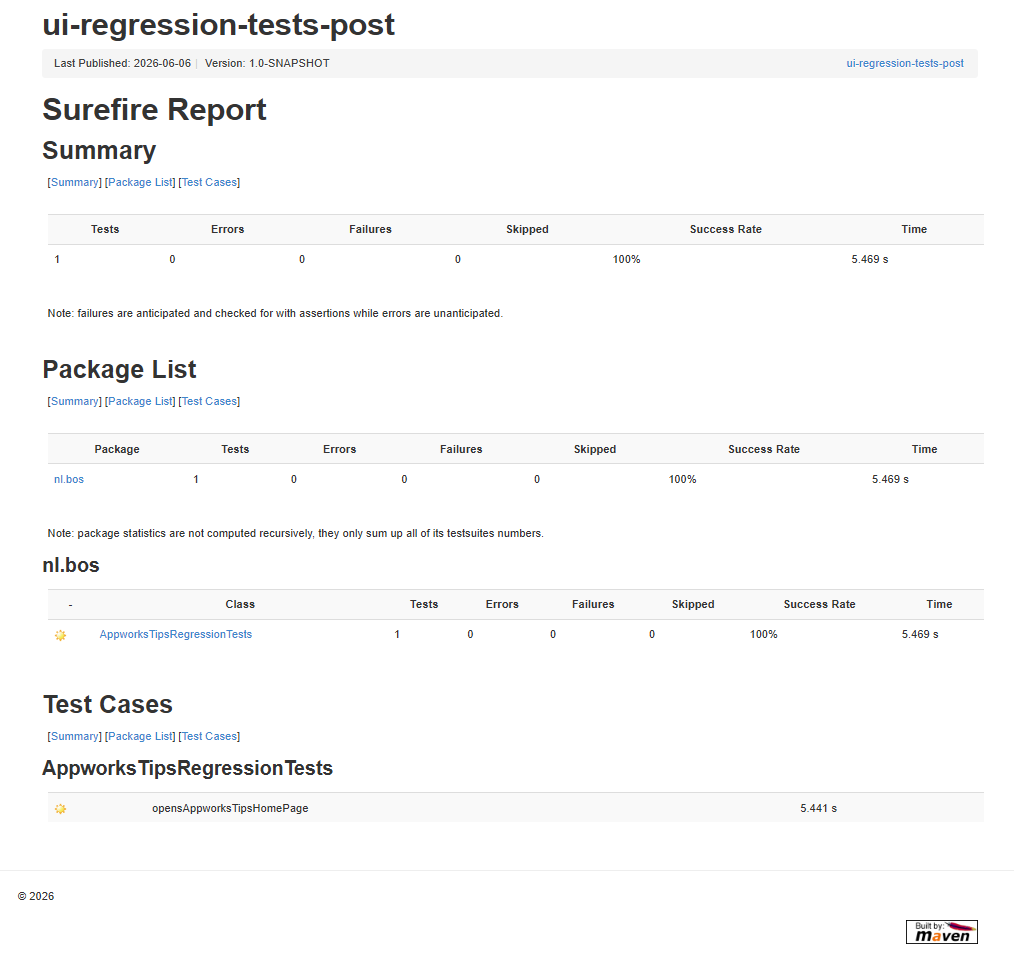Viewport: 1014px width, 966px height.
Task: Click the success icon next to opensAppworksTipsHomePage
Action: pos(60,808)
